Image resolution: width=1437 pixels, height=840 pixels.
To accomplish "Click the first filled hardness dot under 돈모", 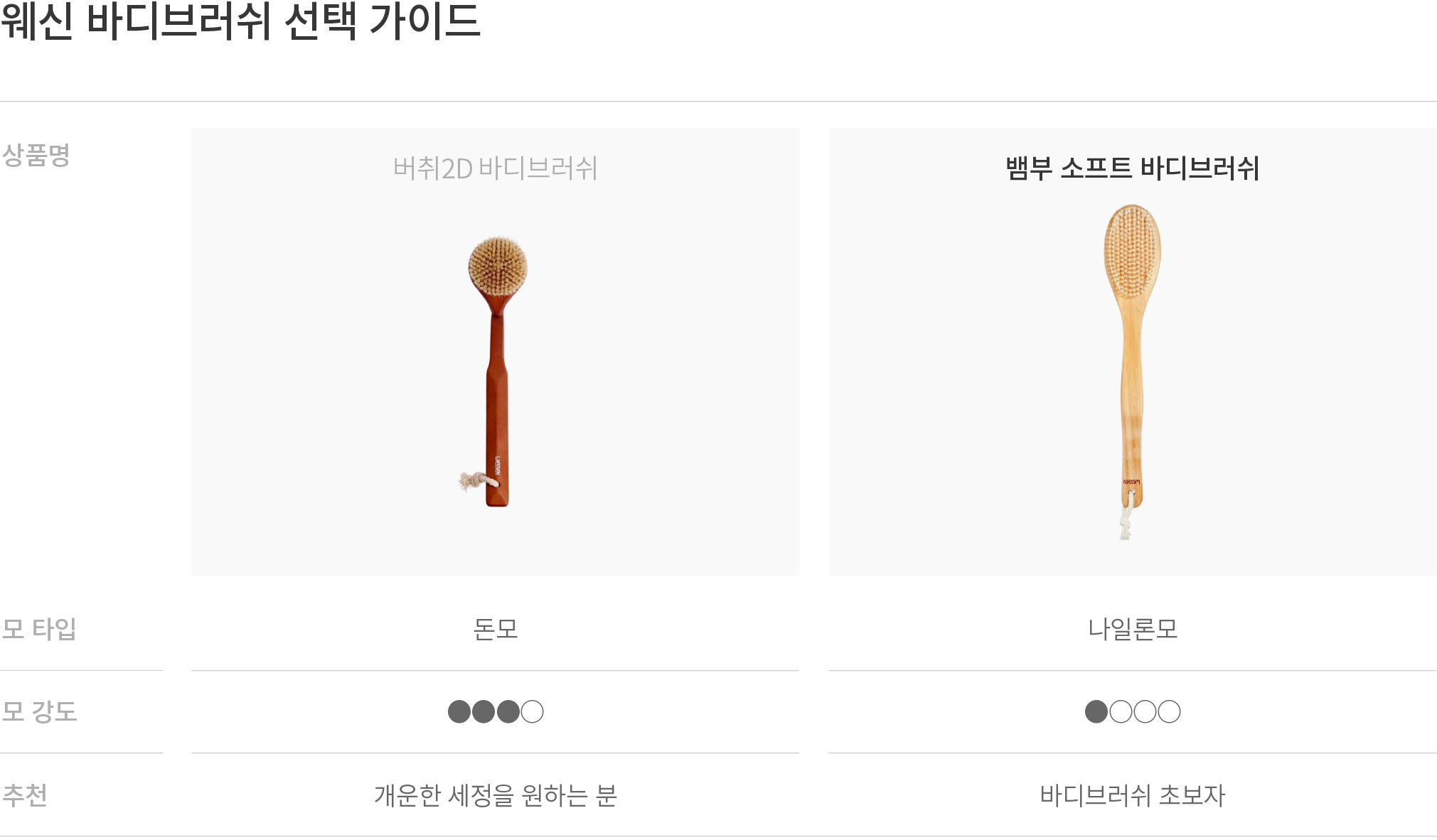I will [x=459, y=711].
